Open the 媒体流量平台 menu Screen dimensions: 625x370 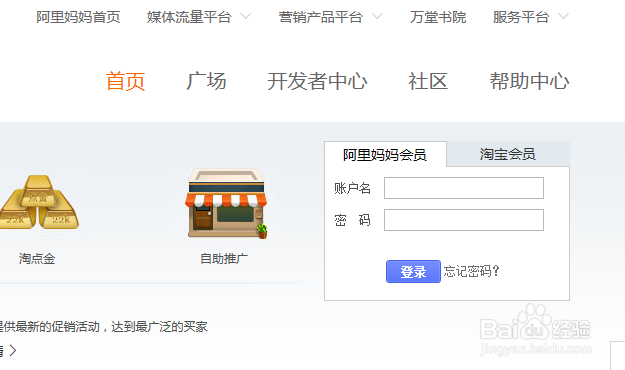(x=189, y=17)
